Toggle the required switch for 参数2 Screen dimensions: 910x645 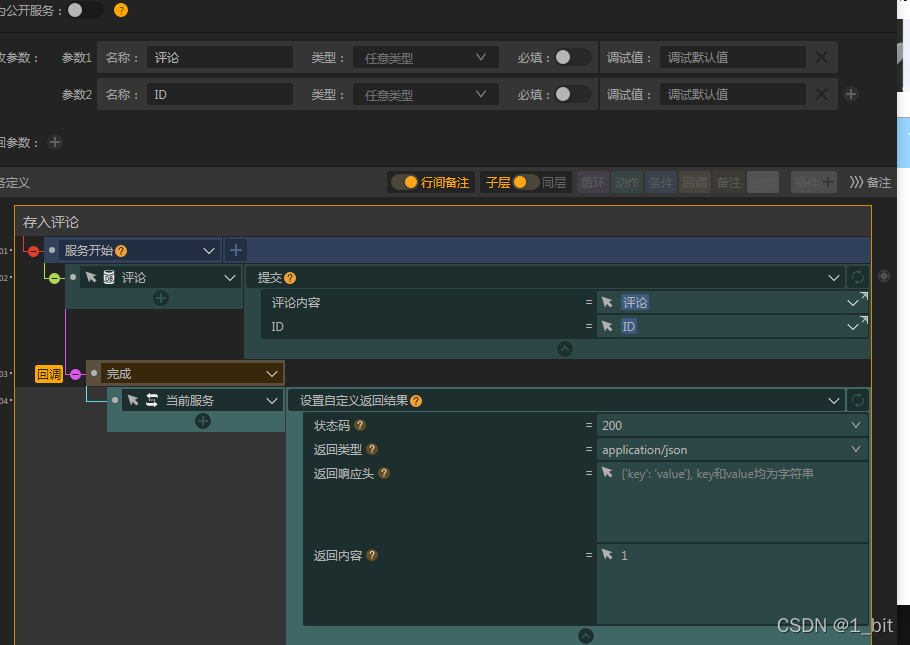click(572, 94)
